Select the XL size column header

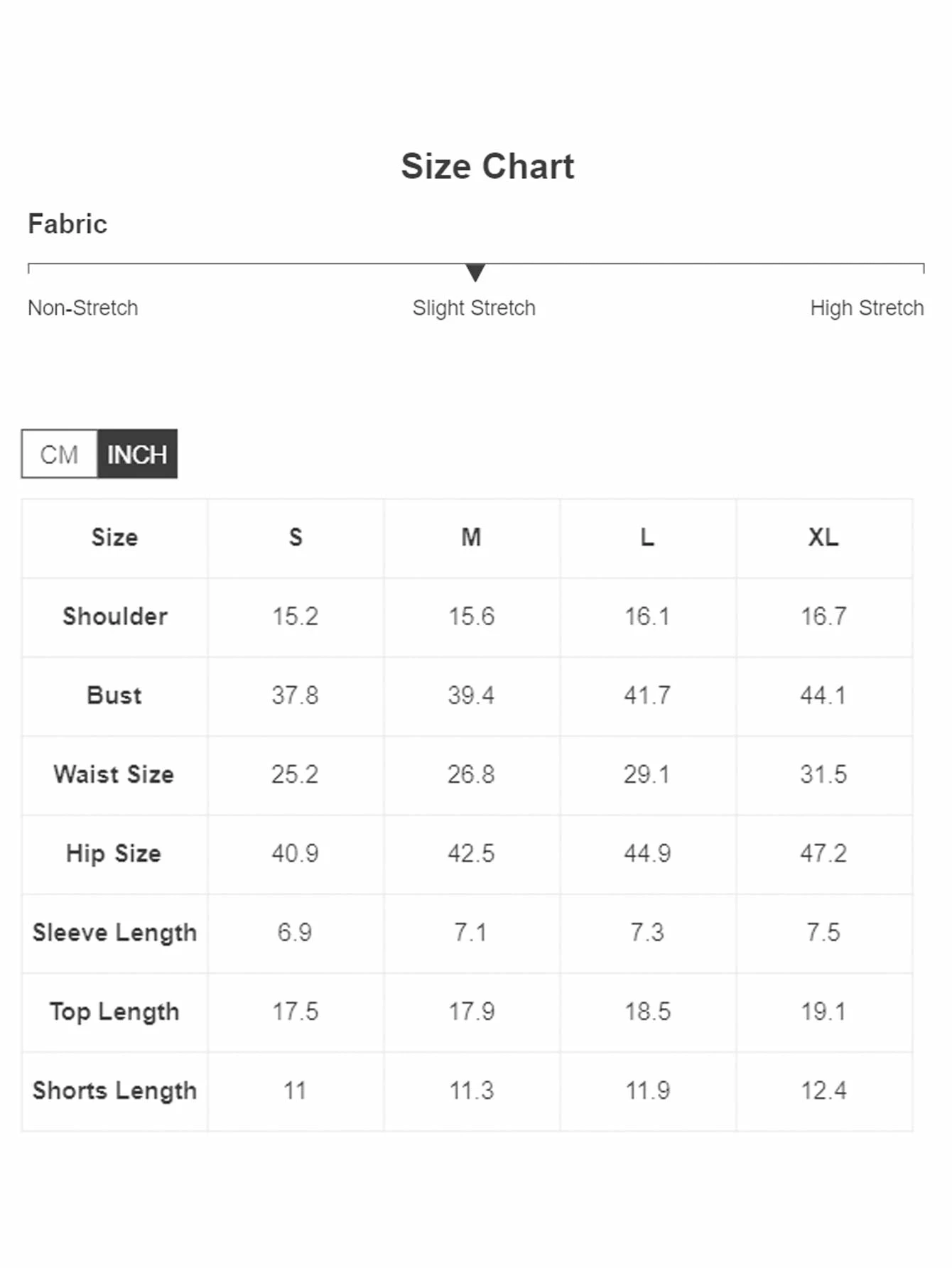click(x=823, y=537)
